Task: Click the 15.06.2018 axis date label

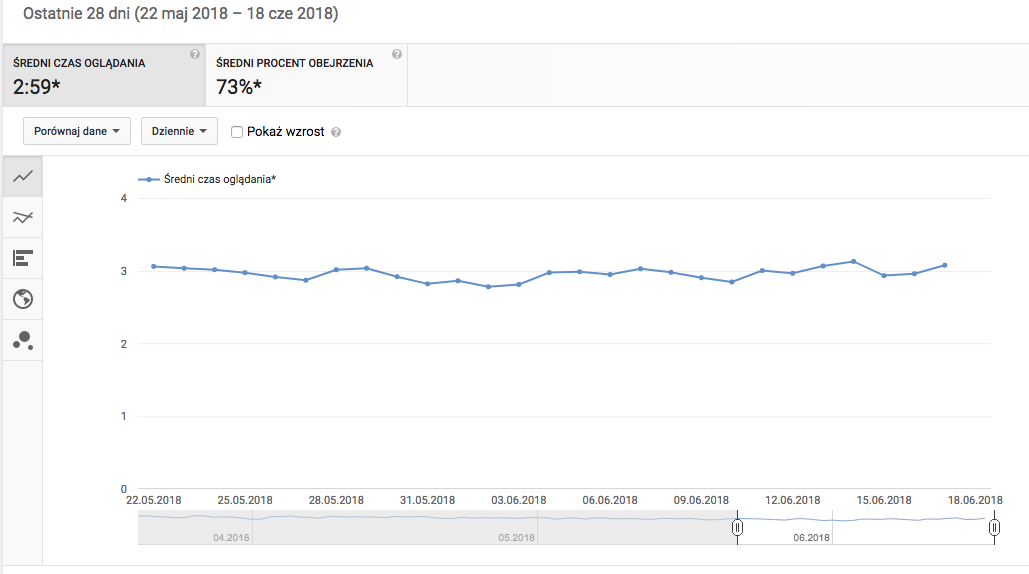Action: pyautogui.click(x=884, y=500)
